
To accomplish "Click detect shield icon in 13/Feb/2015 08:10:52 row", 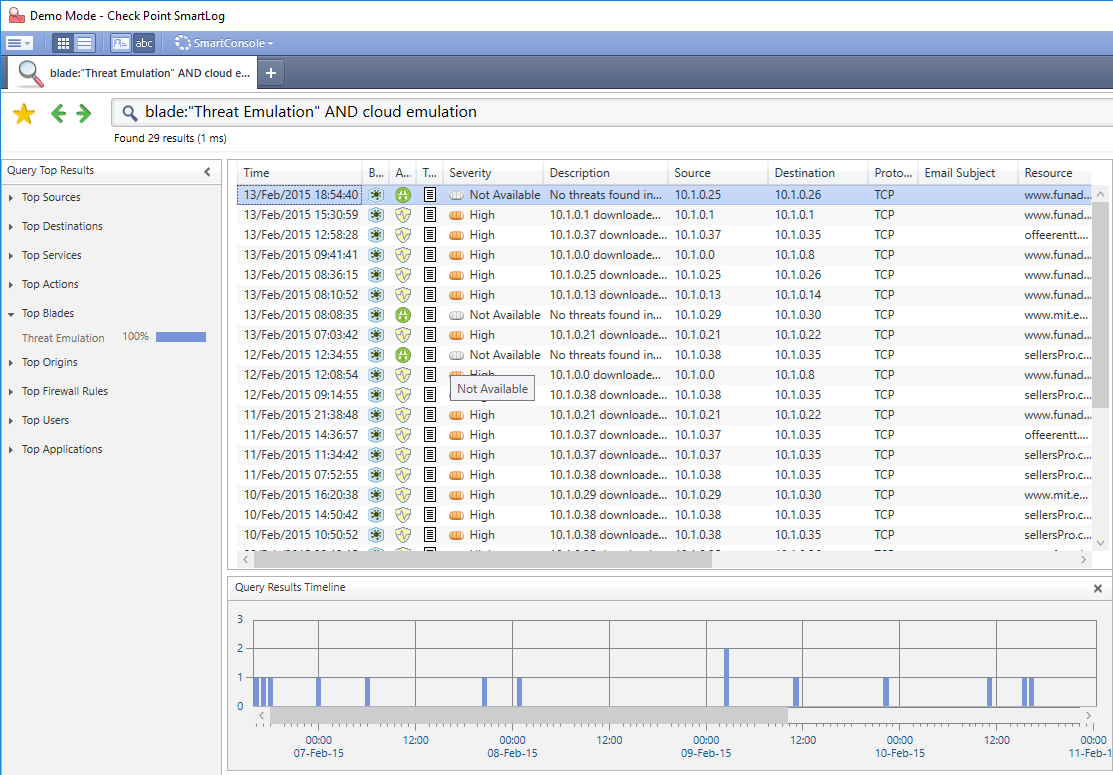I will click(x=402, y=295).
